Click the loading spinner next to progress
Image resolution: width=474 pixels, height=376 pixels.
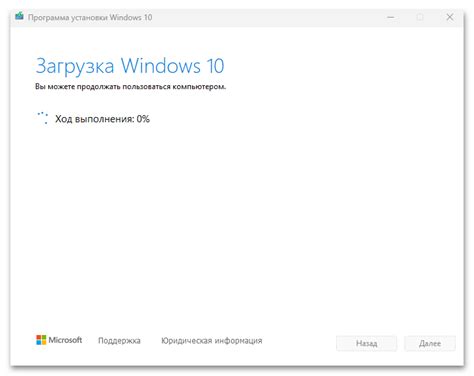tap(43, 118)
